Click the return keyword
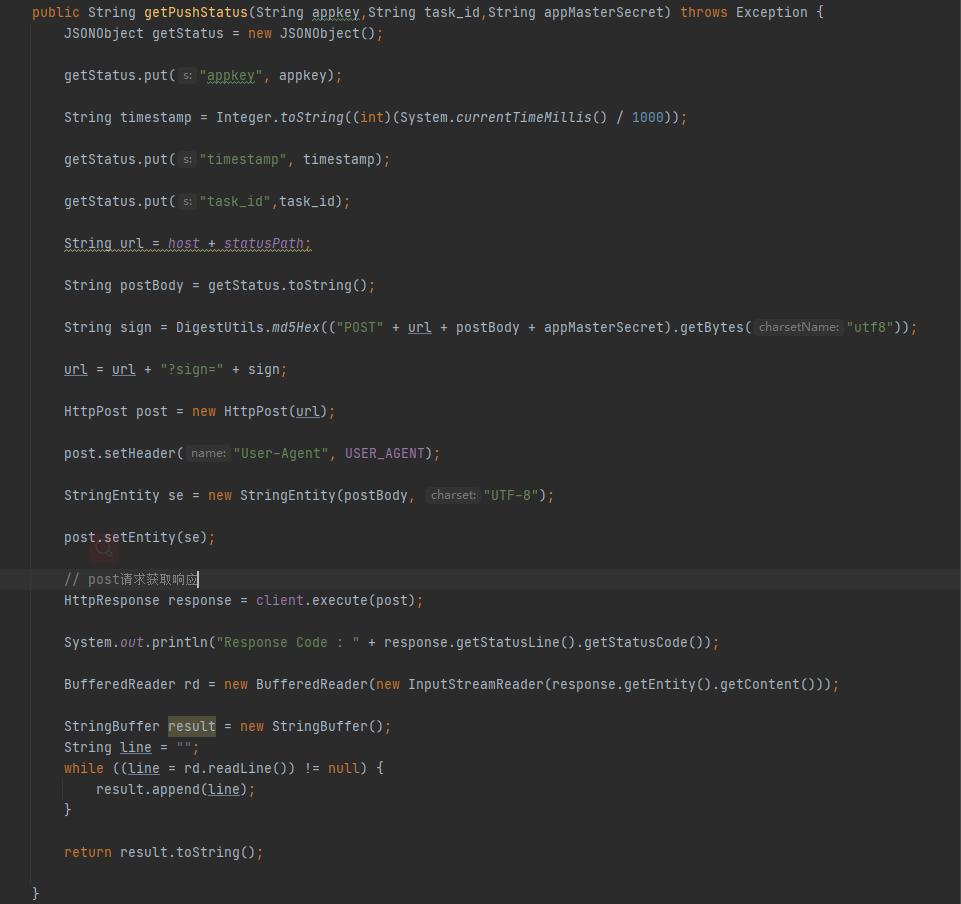The width and height of the screenshot is (961, 904). click(88, 852)
